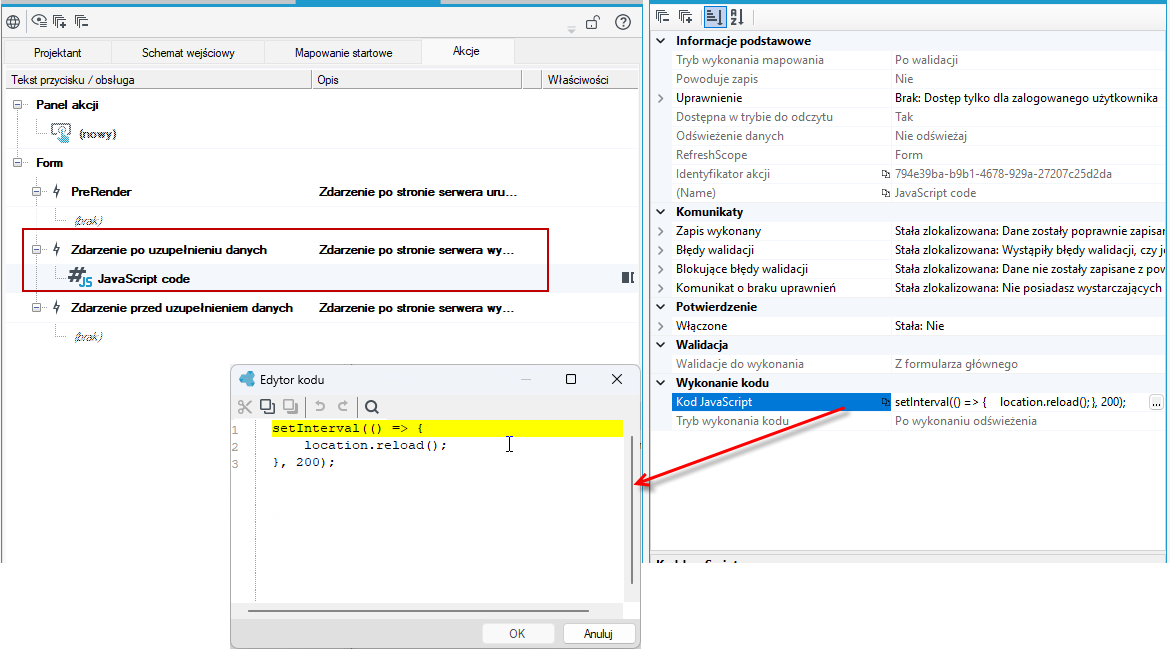Image resolution: width=1170 pixels, height=658 pixels.
Task: Open help with the question mark icon
Action: point(623,22)
